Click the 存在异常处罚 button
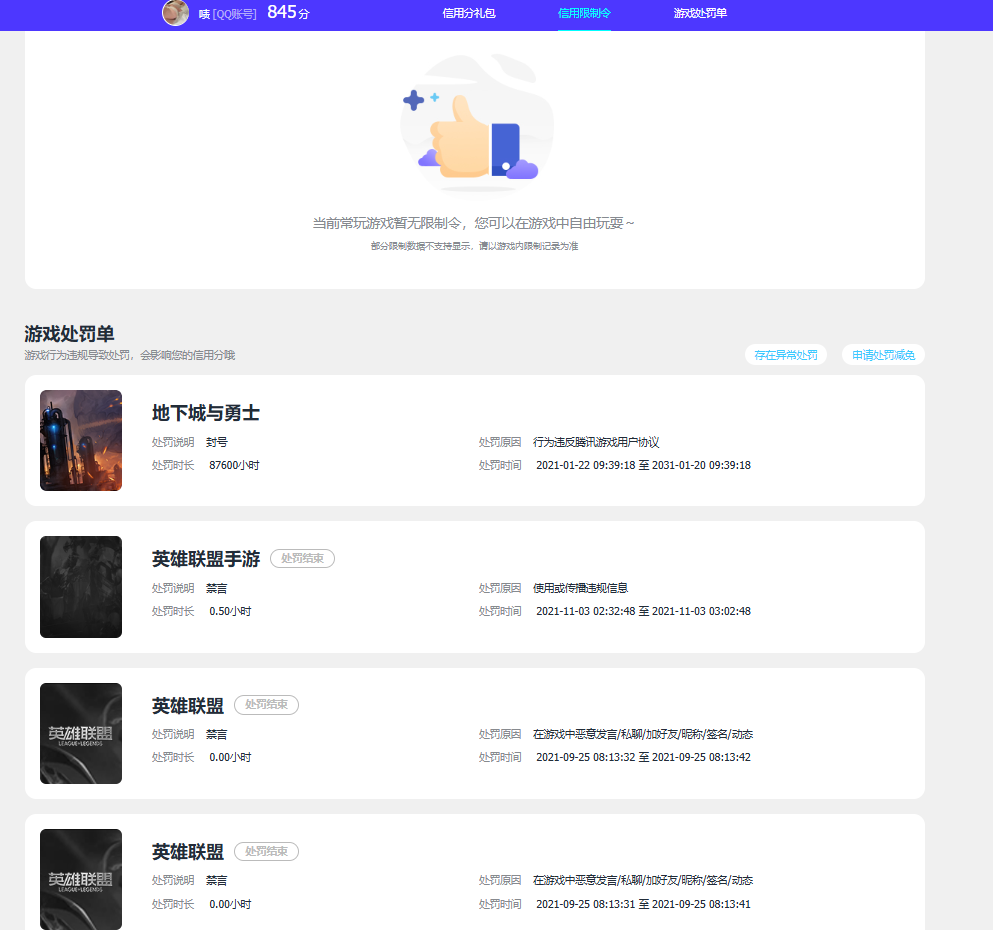 pyautogui.click(x=785, y=355)
